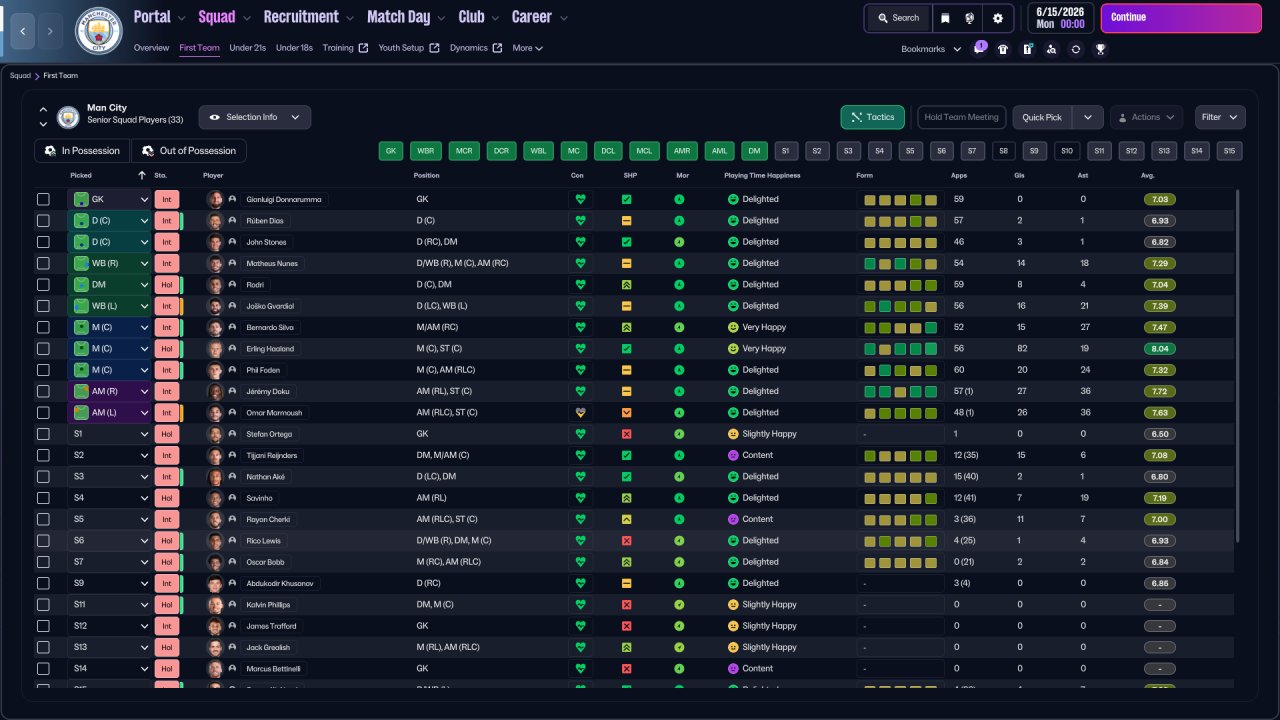Click the sort arrow beside Picked column
Viewport: 1280px width, 720px height.
point(142,176)
